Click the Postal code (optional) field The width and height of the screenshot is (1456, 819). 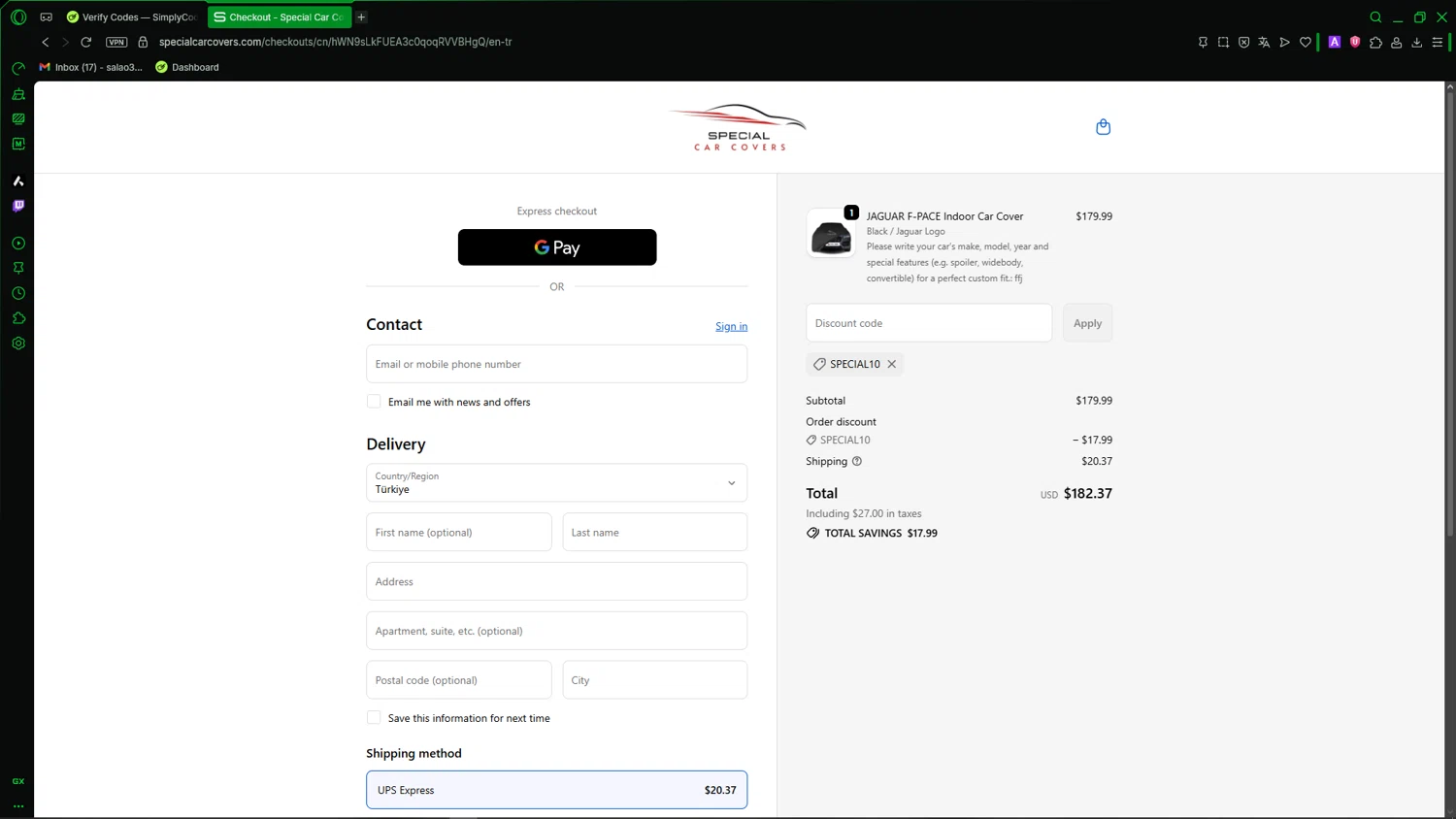[x=459, y=680]
